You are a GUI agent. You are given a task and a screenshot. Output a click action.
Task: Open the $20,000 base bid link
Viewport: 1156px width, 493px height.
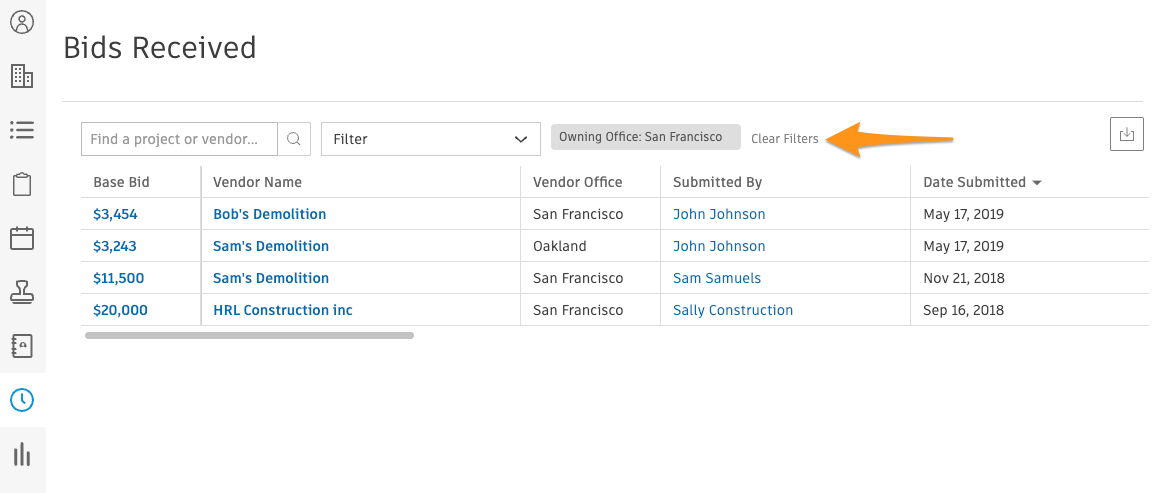(120, 310)
